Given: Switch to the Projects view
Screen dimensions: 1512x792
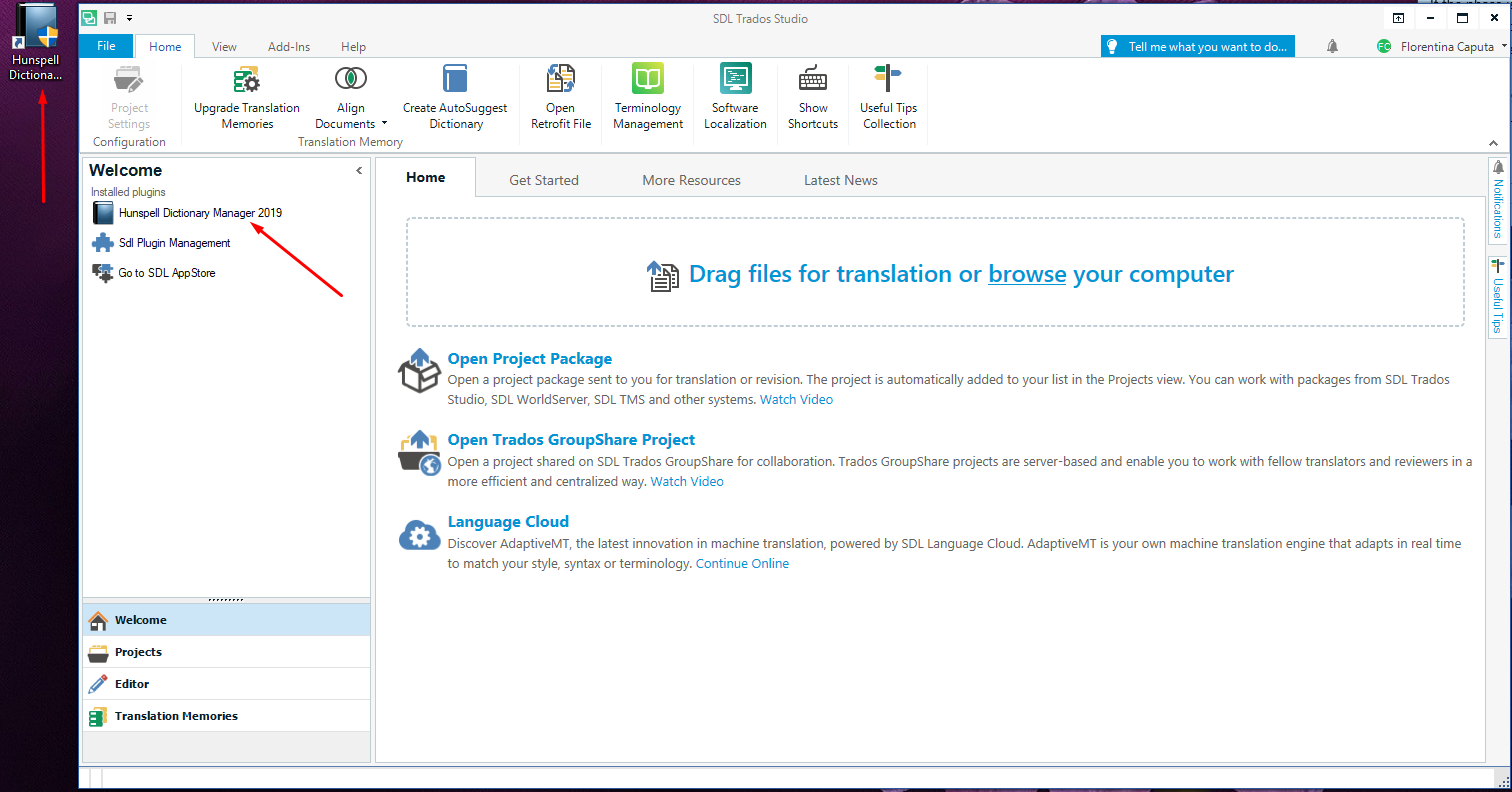Looking at the screenshot, I should (226, 652).
